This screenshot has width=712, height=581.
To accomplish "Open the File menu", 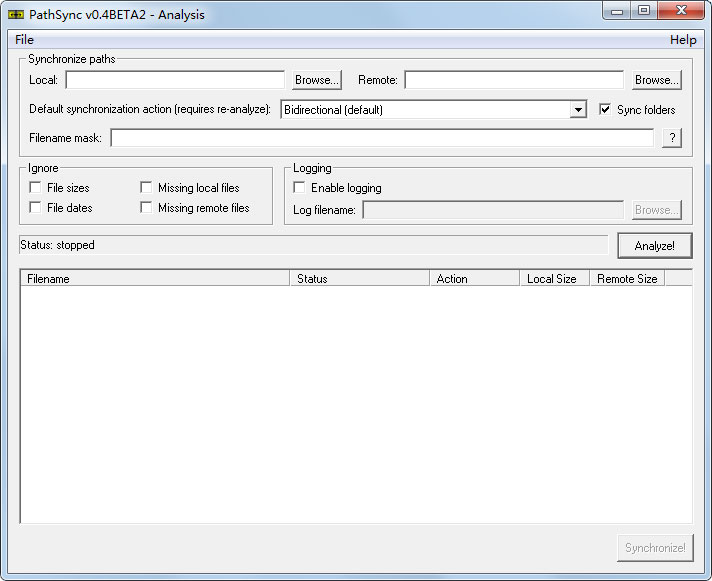I will pos(24,40).
